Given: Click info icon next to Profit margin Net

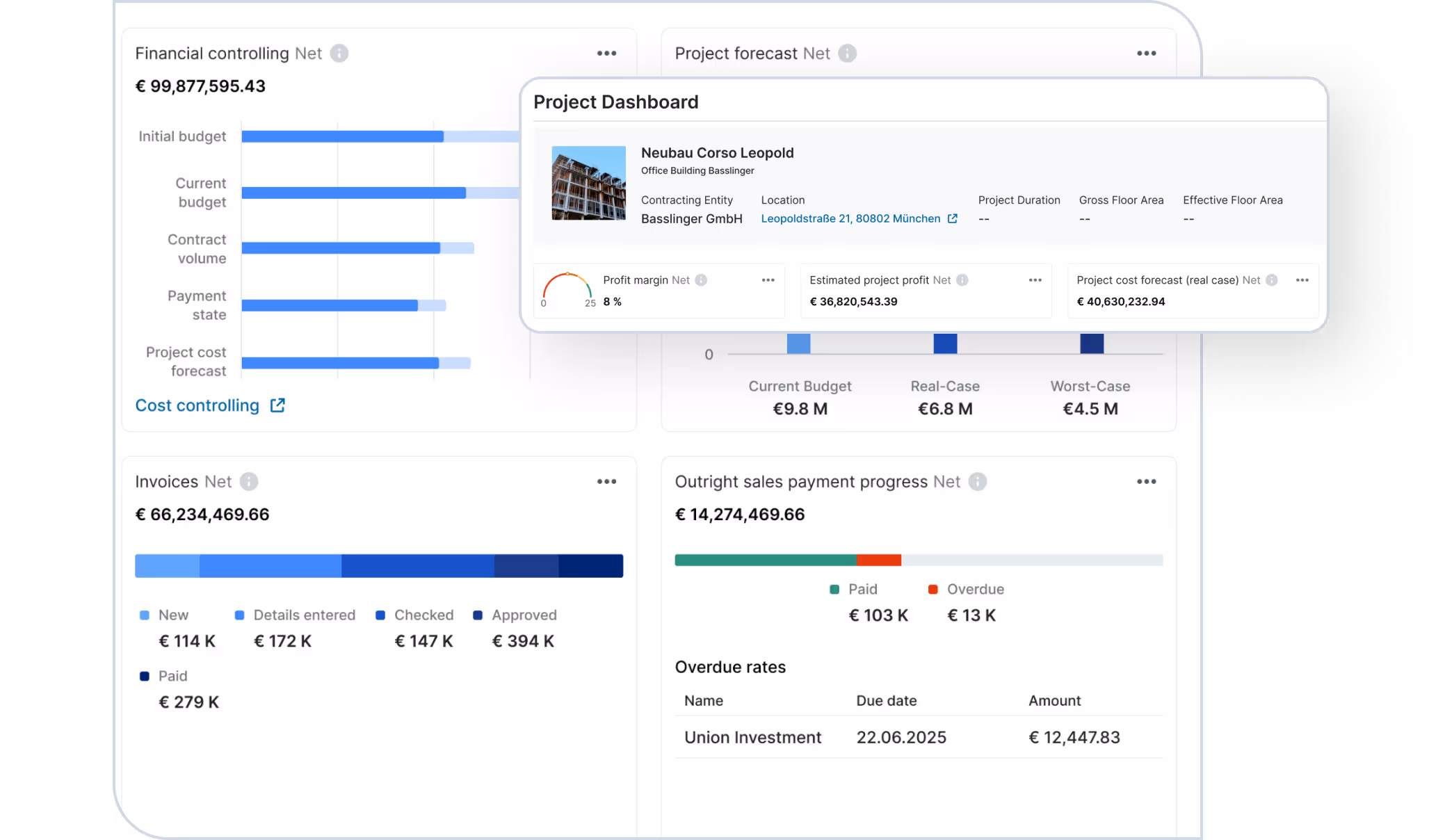Looking at the screenshot, I should [x=701, y=280].
